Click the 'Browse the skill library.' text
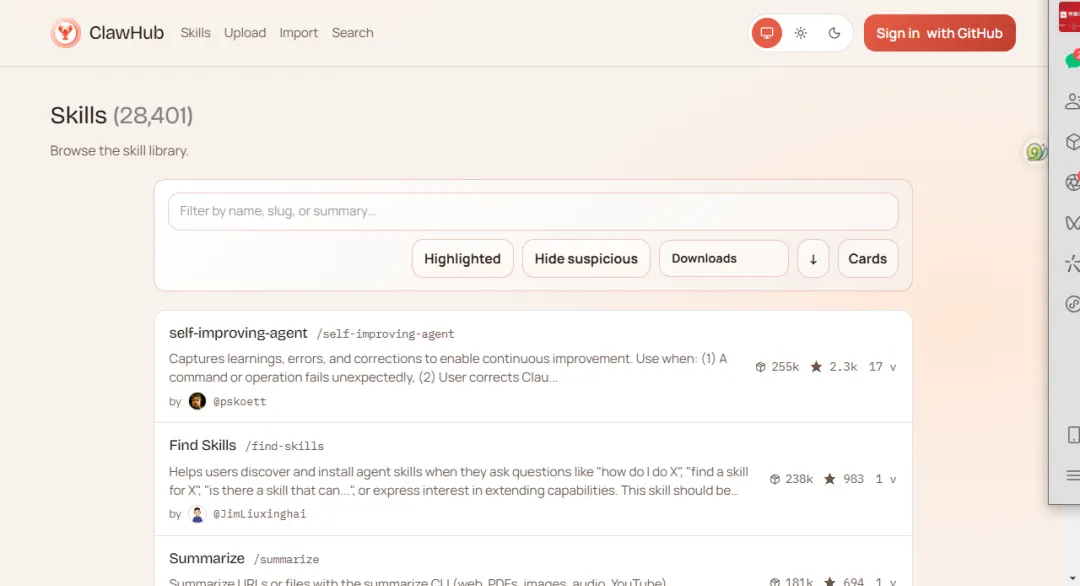This screenshot has width=1080, height=586. point(119,150)
